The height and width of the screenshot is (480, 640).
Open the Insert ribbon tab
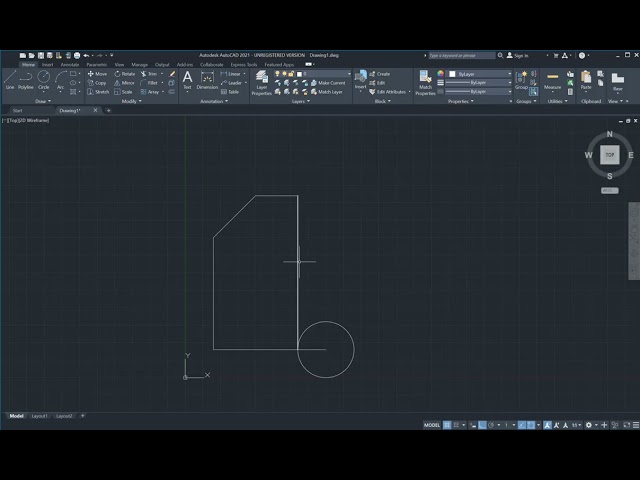[47, 64]
